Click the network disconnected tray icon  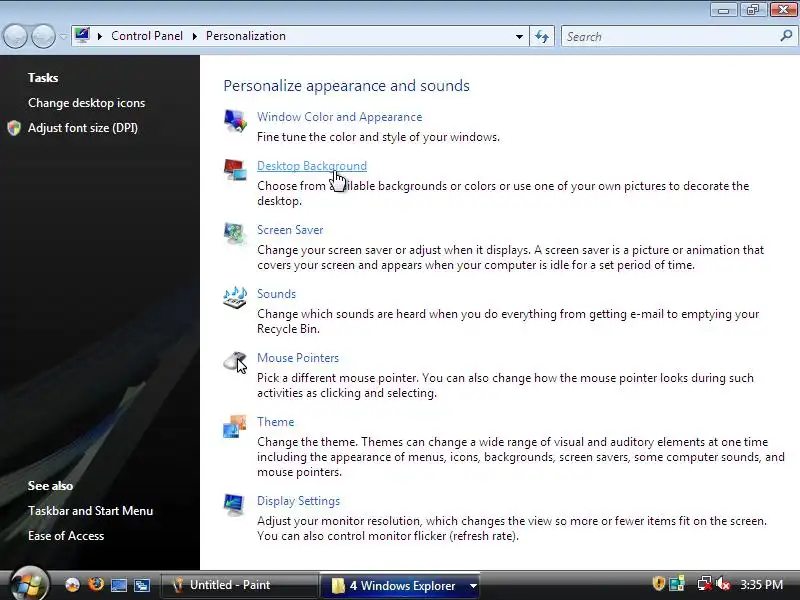click(705, 584)
